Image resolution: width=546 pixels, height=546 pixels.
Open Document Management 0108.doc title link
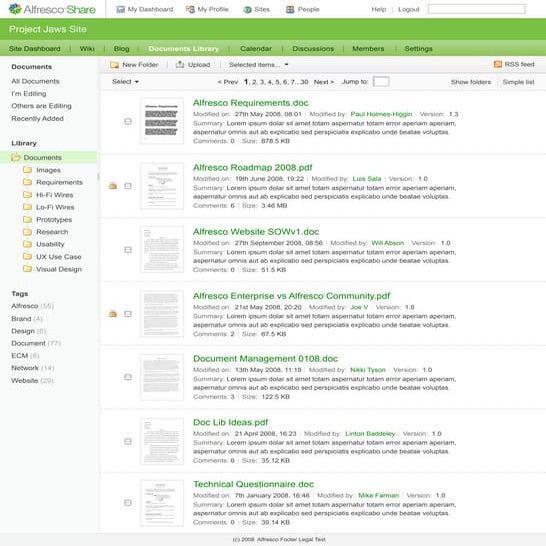pos(265,358)
